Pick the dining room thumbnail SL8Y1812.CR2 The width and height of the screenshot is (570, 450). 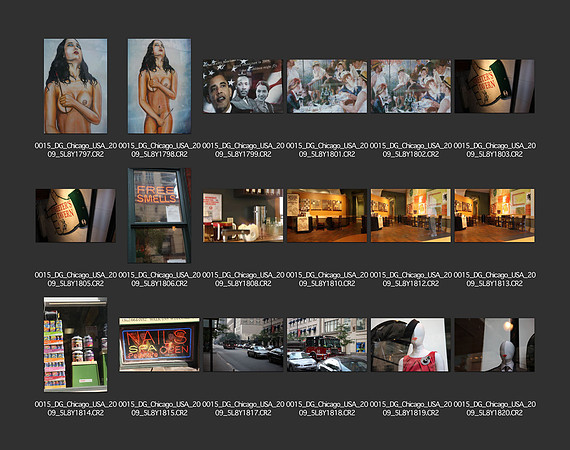(x=411, y=216)
